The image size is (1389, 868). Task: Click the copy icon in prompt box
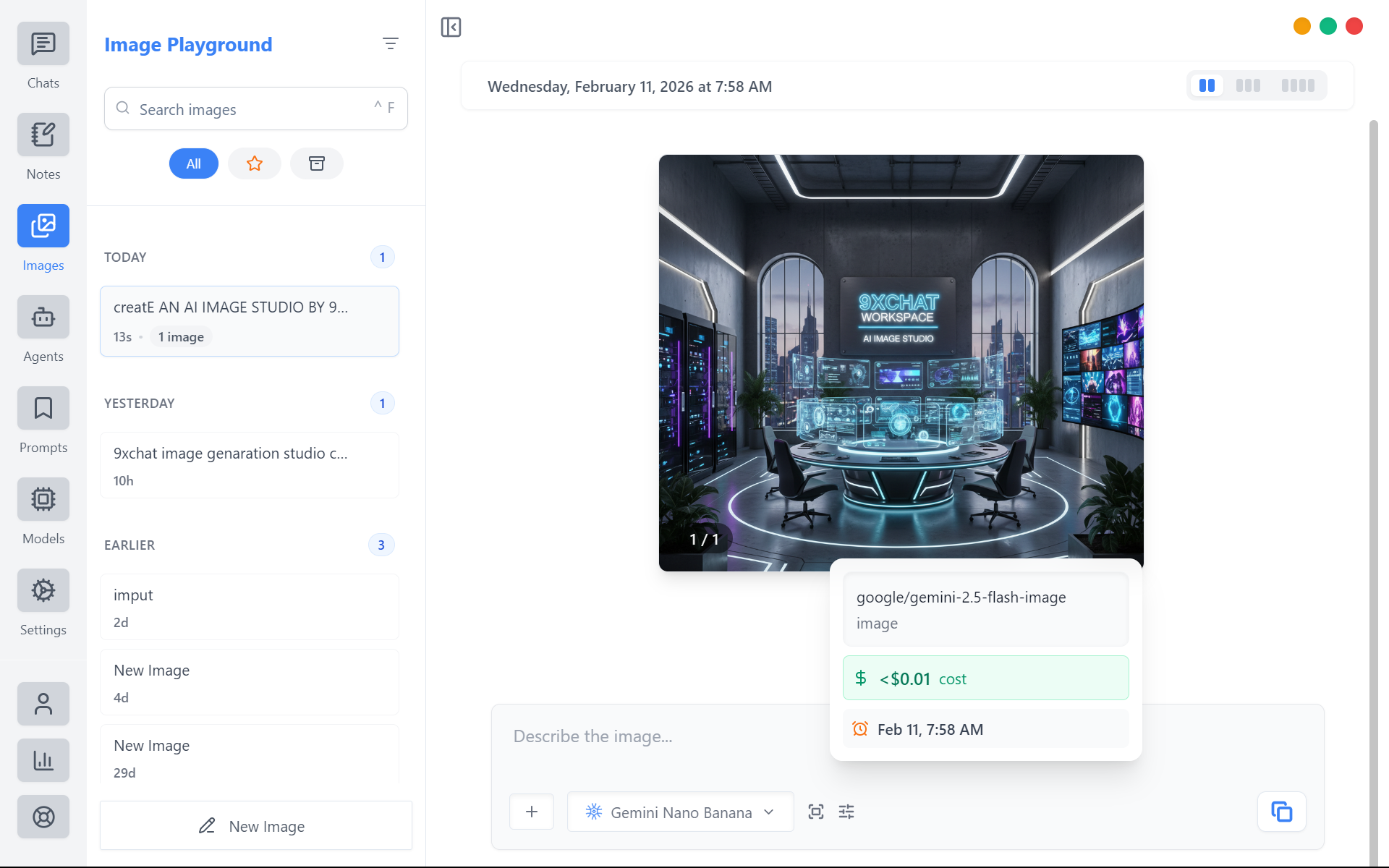(x=1281, y=812)
